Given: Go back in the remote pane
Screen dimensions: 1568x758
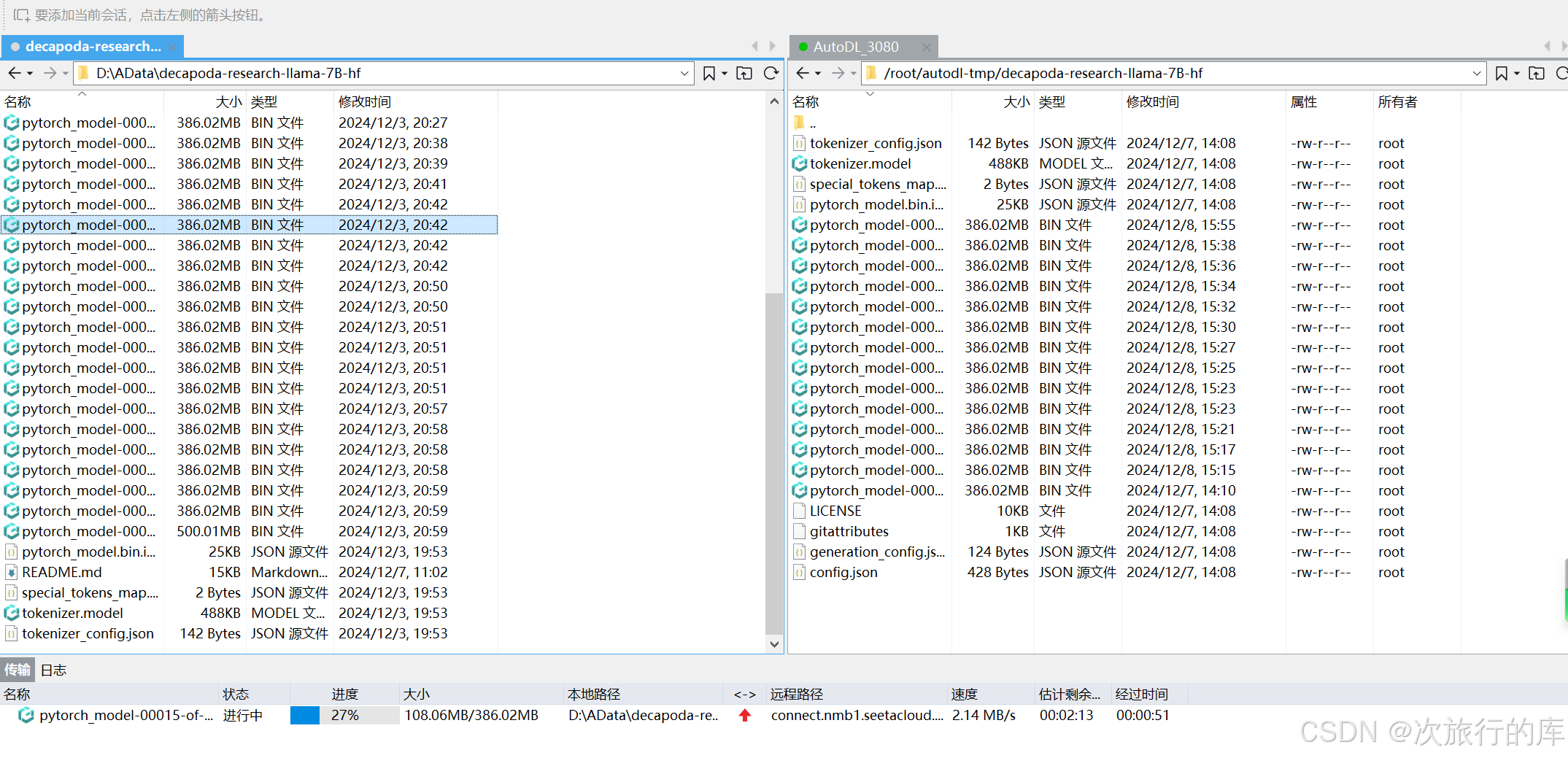Looking at the screenshot, I should [x=803, y=73].
